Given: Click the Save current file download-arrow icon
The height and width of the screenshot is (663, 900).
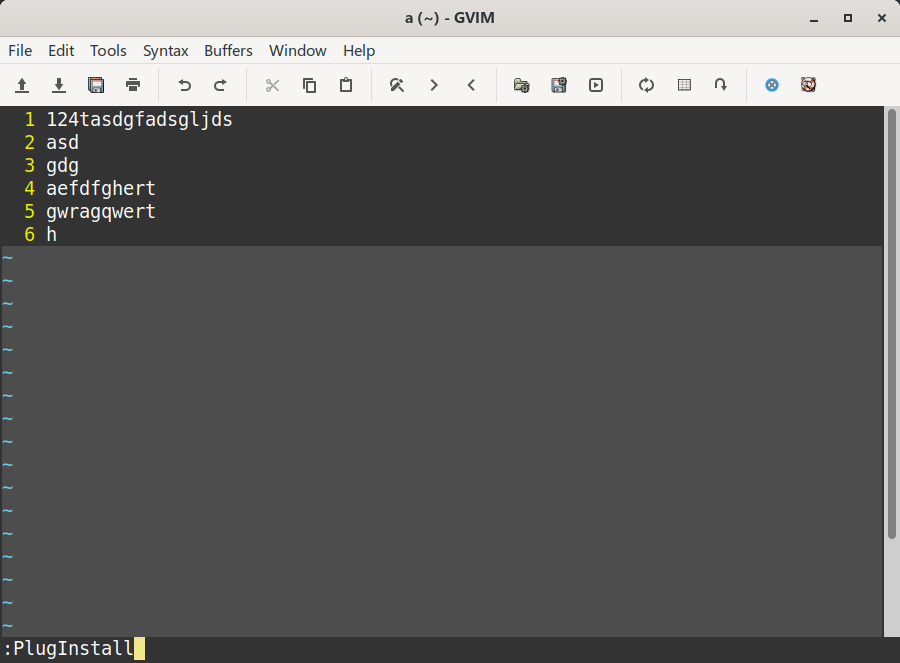Looking at the screenshot, I should click(59, 85).
